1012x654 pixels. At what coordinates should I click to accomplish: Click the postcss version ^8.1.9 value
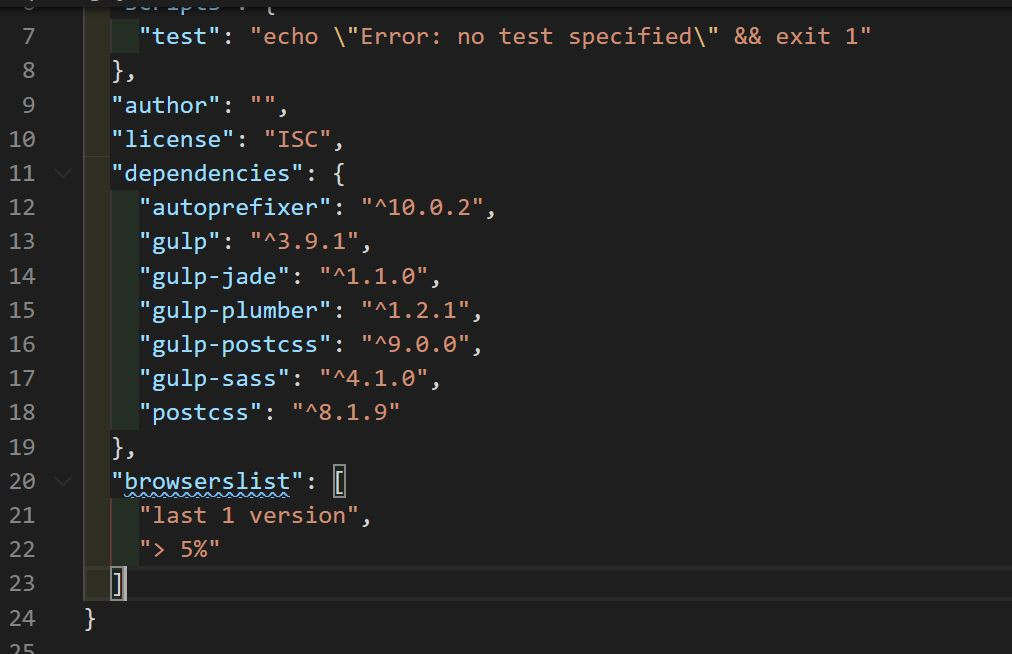tap(345, 412)
